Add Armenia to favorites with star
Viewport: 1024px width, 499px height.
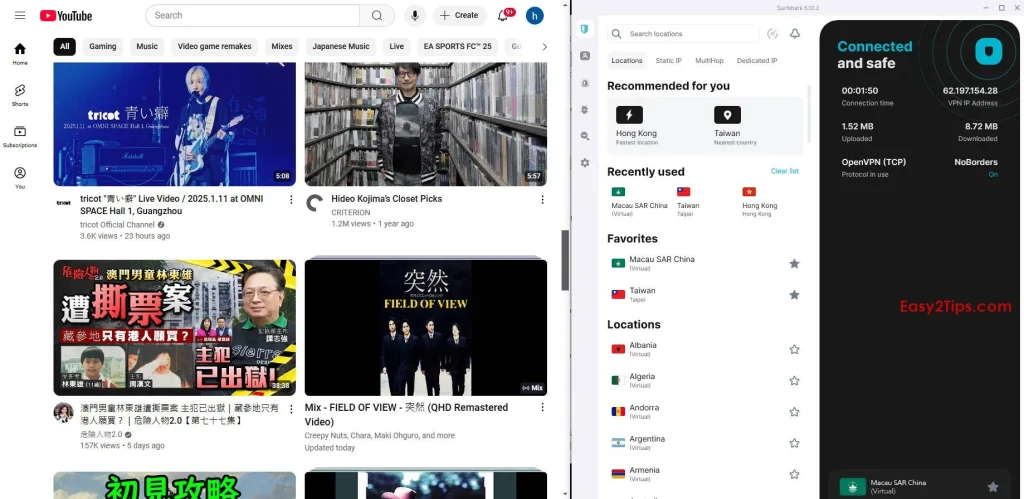click(x=794, y=474)
